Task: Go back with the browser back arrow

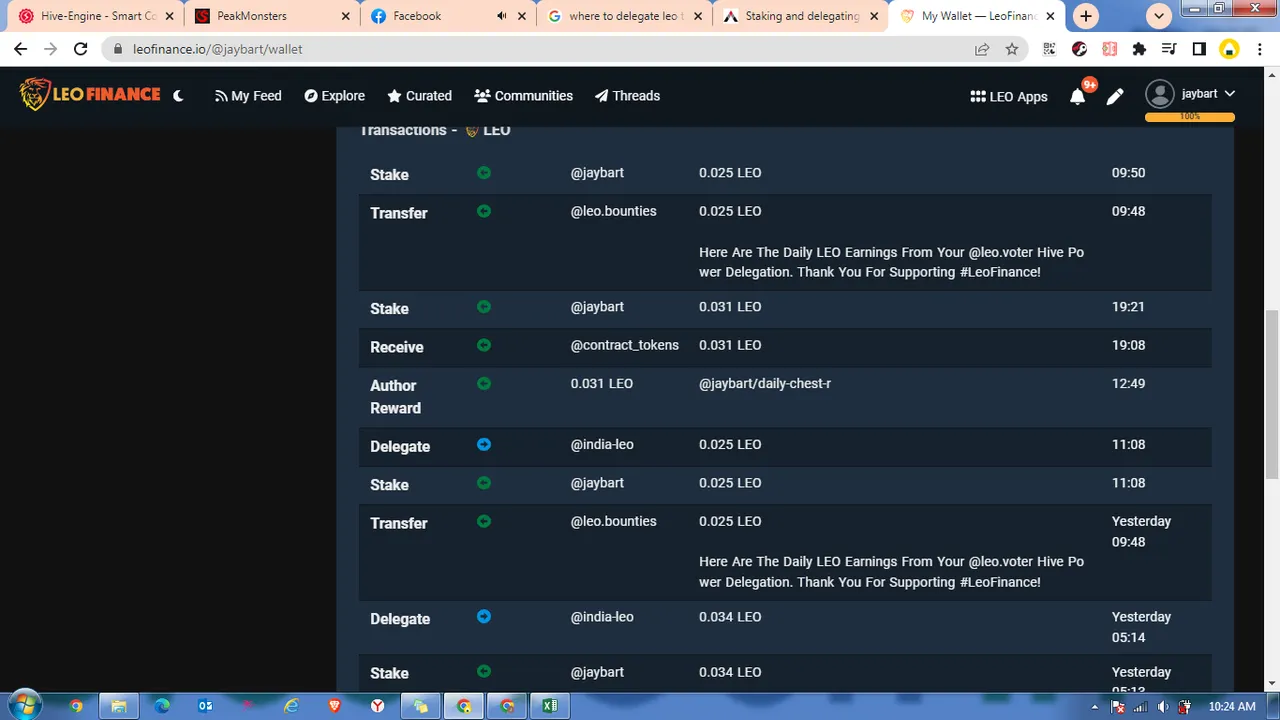Action: (20, 49)
